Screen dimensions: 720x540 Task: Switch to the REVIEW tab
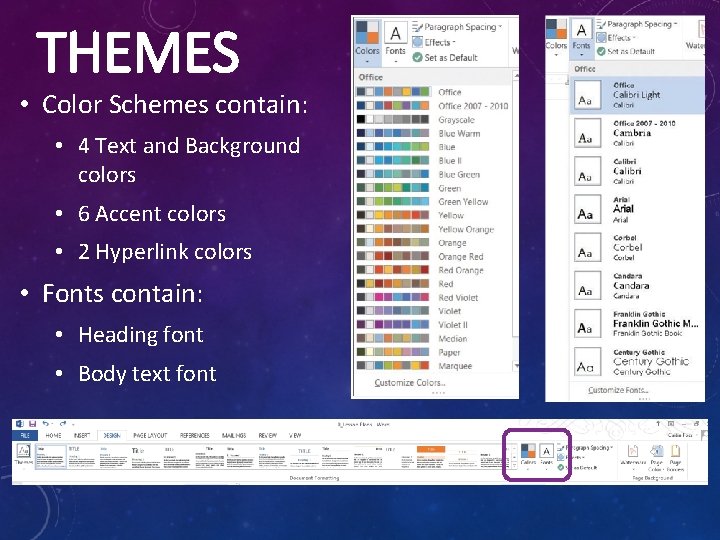pyautogui.click(x=268, y=435)
